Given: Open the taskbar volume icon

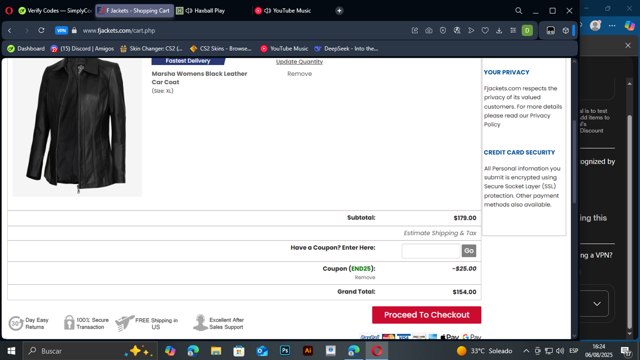Looking at the screenshot, I should coord(560,351).
